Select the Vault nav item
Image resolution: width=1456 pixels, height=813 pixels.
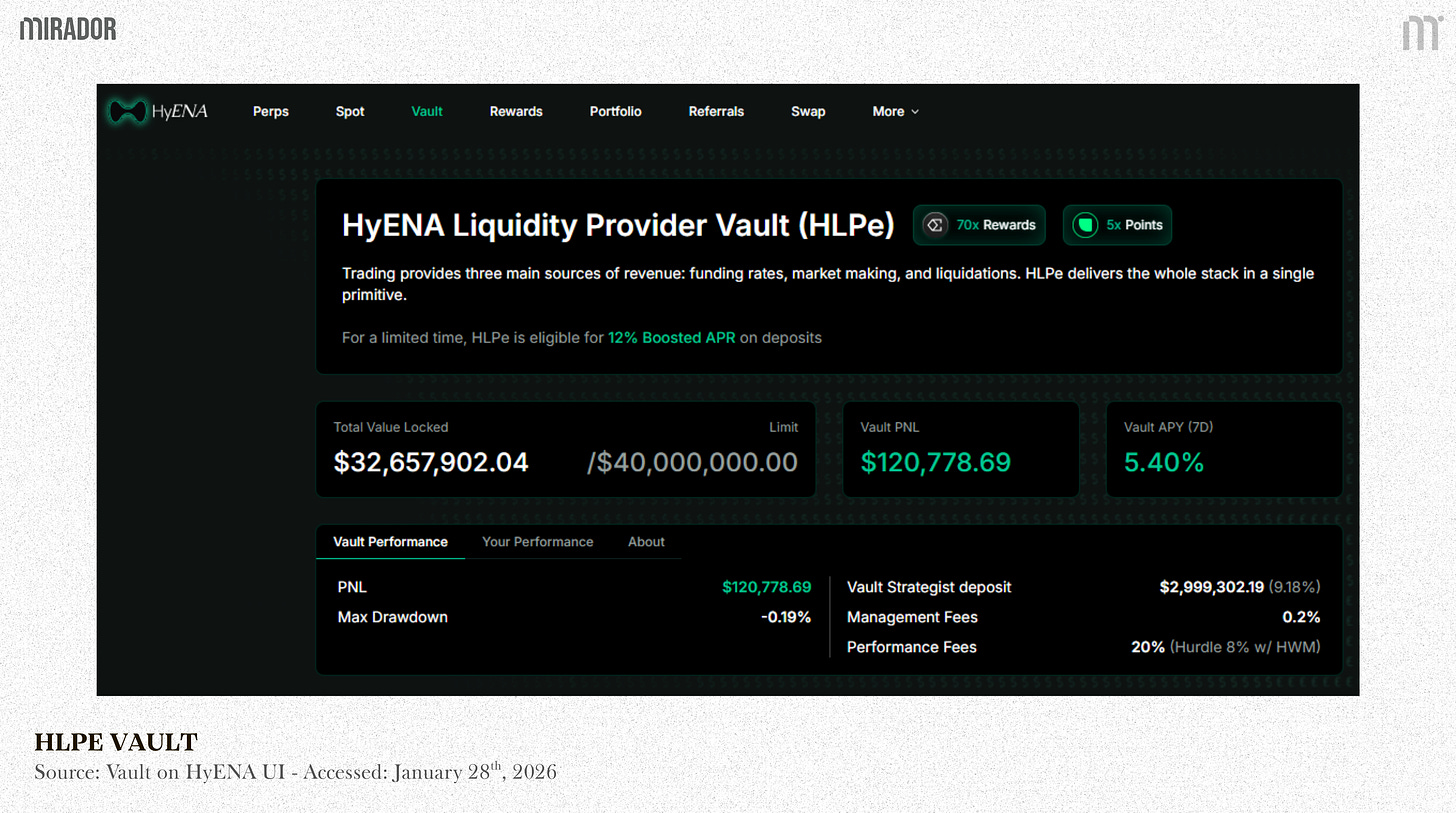(427, 112)
